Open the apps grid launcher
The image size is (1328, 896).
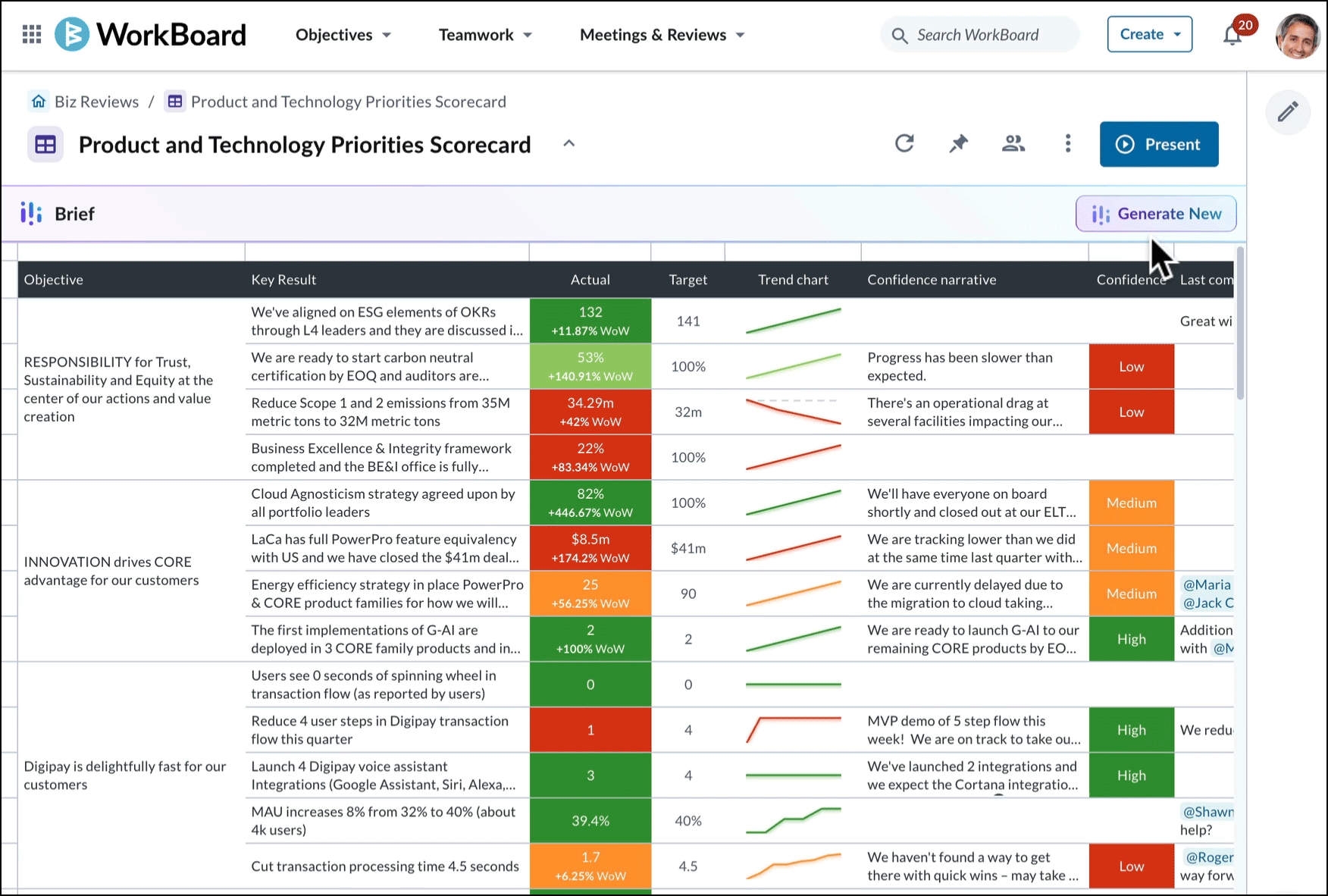tap(32, 34)
